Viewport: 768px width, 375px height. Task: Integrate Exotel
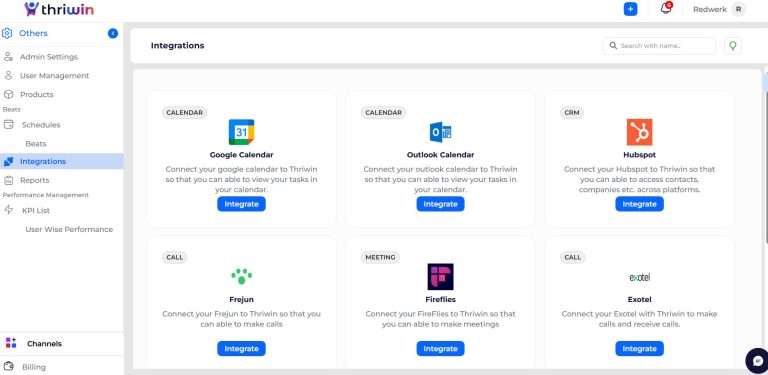pyautogui.click(x=639, y=349)
